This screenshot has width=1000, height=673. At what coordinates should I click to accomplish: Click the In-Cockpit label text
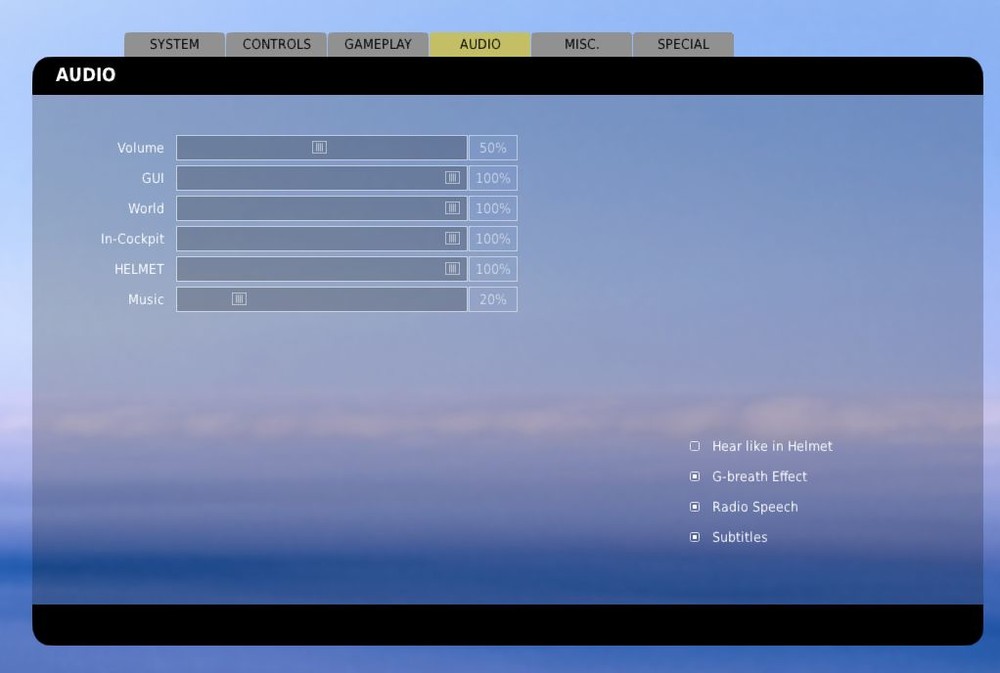(x=132, y=239)
